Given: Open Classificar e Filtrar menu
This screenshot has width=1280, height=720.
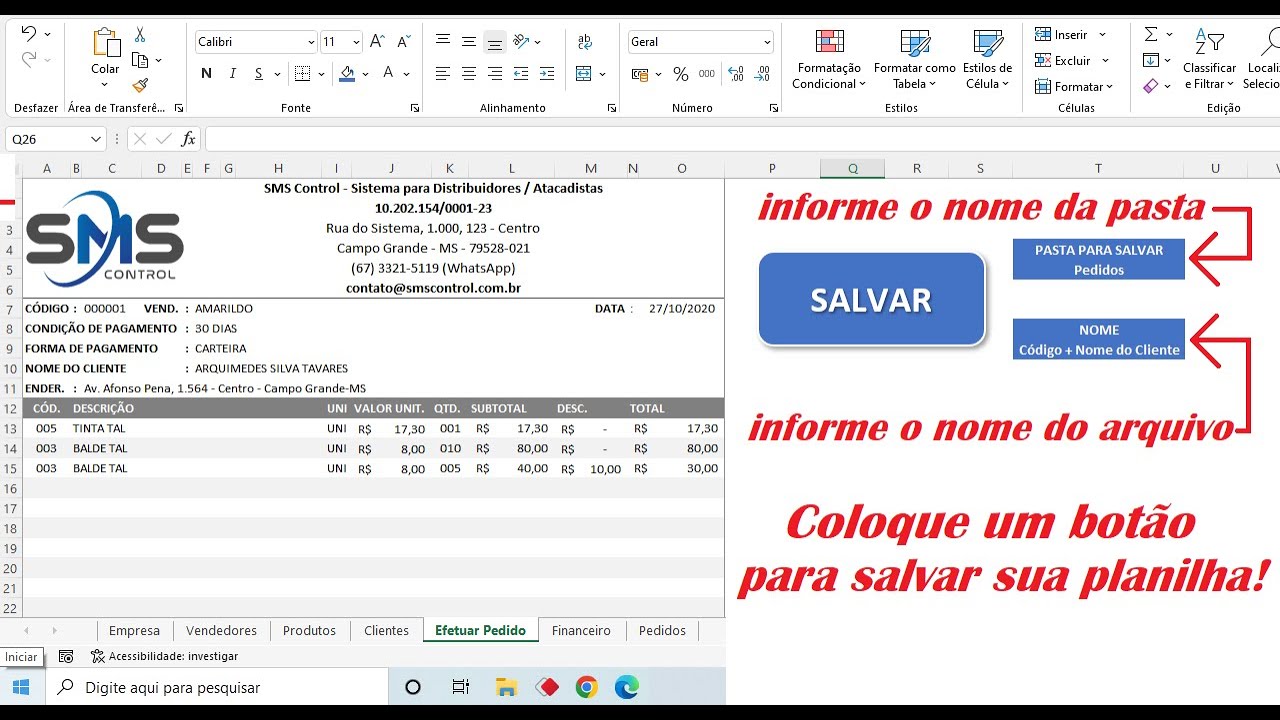Looking at the screenshot, I should coord(1209,59).
